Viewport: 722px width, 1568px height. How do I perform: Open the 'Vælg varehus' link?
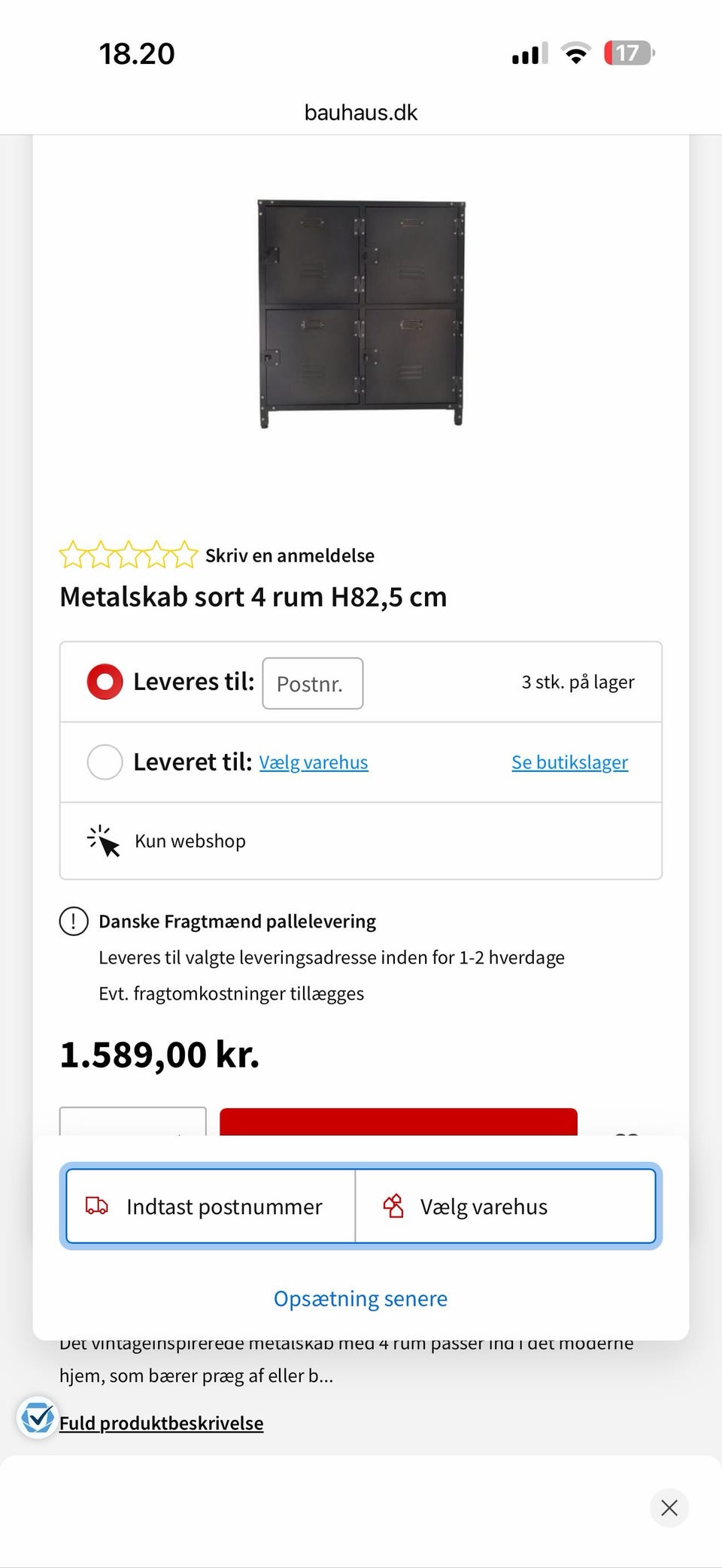click(314, 762)
